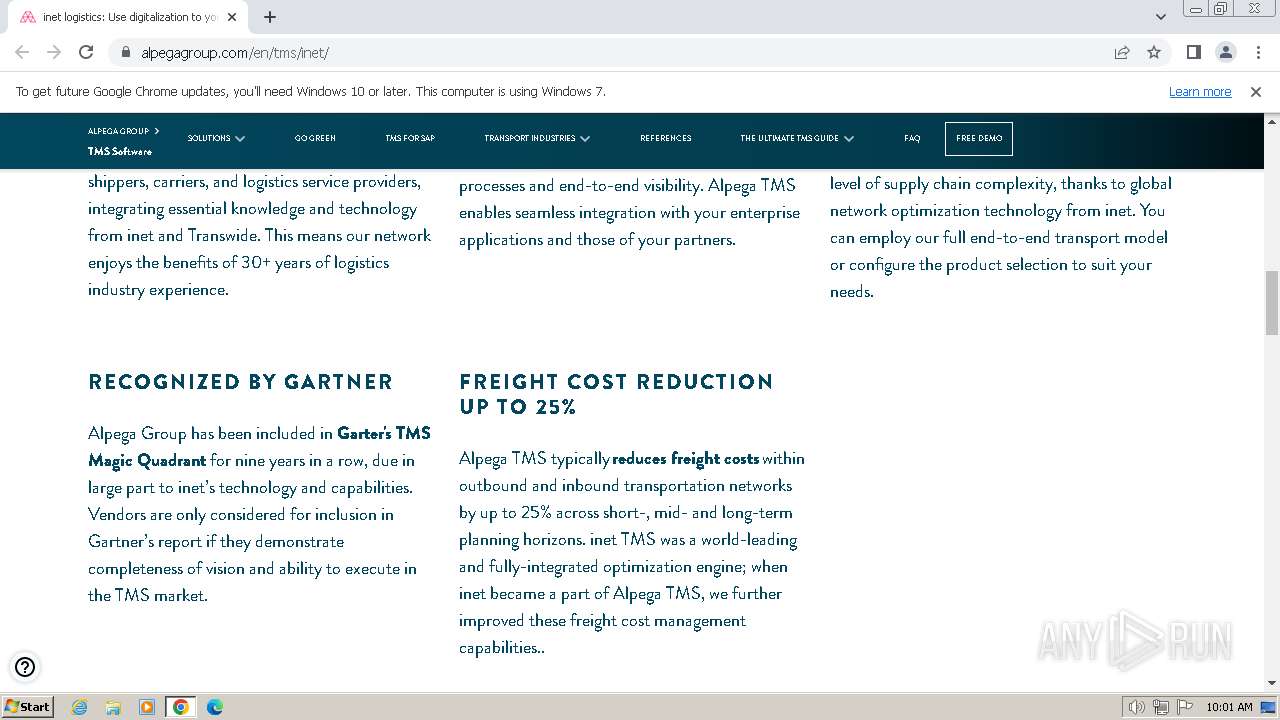
Task: Click the Chrome taskbar icon
Action: click(x=181, y=707)
